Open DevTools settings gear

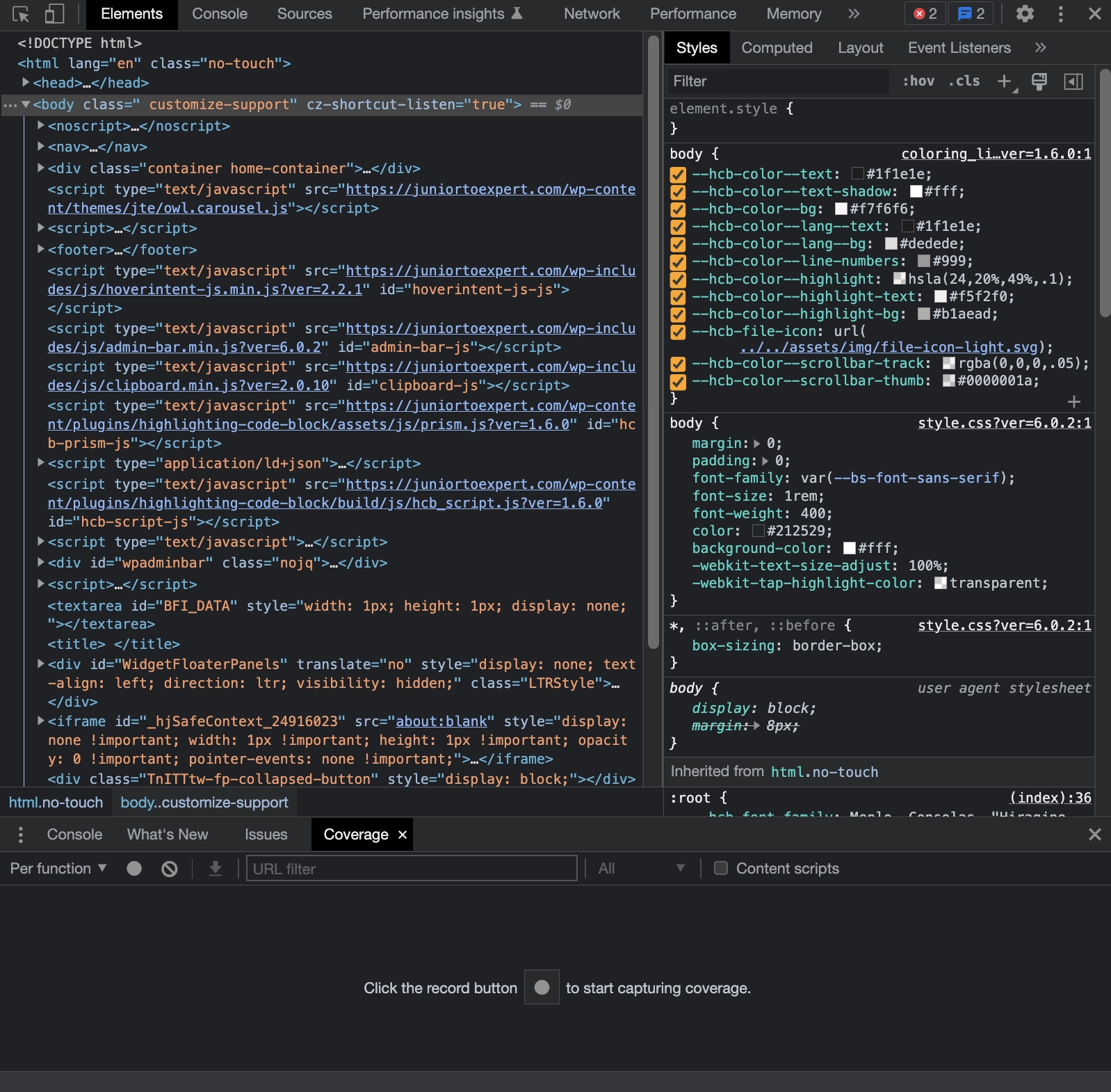[1025, 14]
